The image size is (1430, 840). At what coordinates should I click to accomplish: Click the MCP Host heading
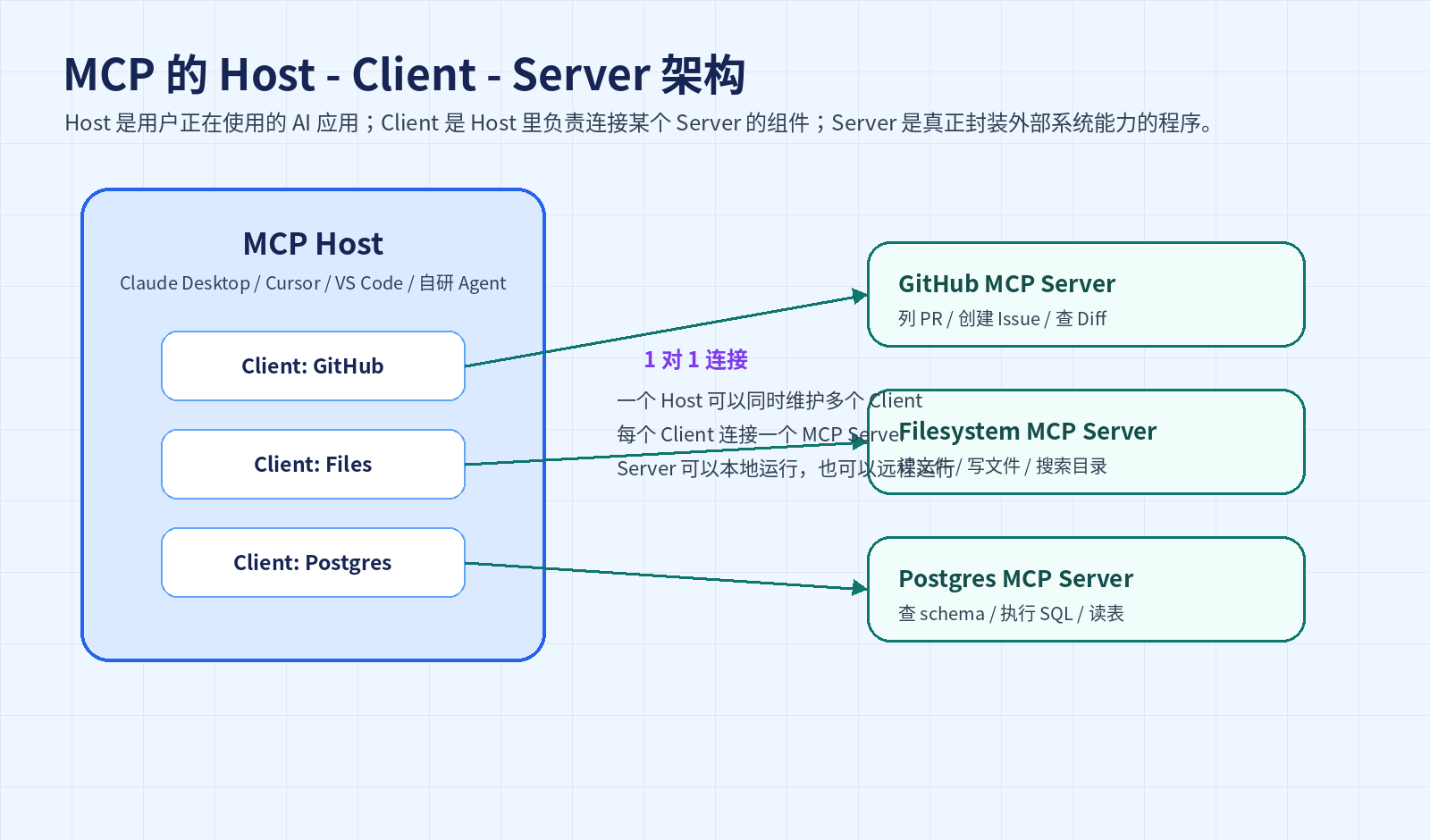(313, 244)
